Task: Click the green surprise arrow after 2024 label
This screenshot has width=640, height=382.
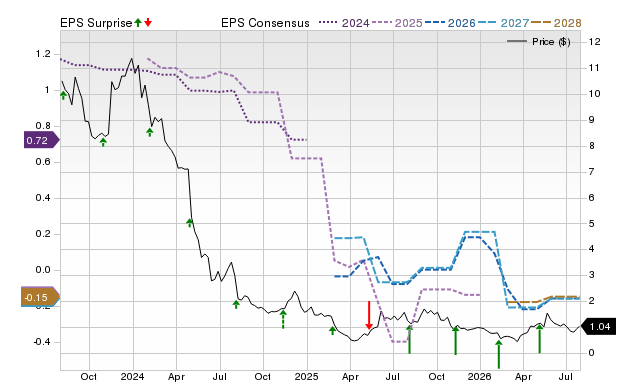Action: pos(150,132)
